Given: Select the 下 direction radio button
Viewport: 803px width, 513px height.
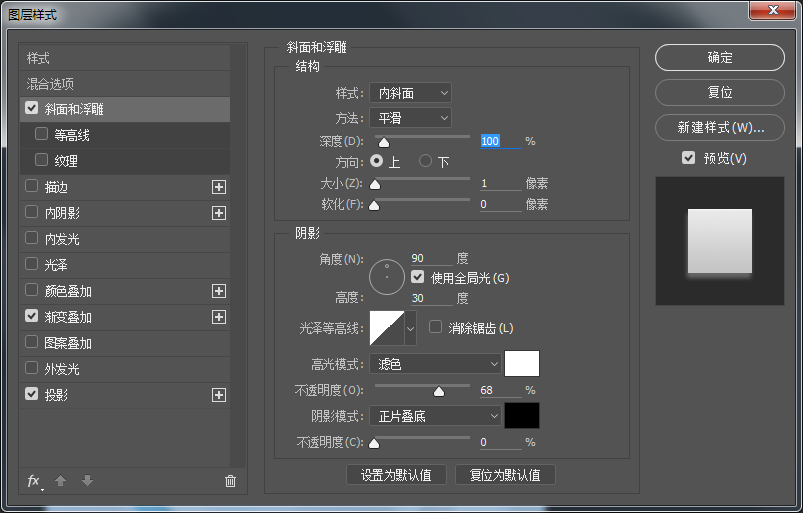Looking at the screenshot, I should (x=425, y=161).
